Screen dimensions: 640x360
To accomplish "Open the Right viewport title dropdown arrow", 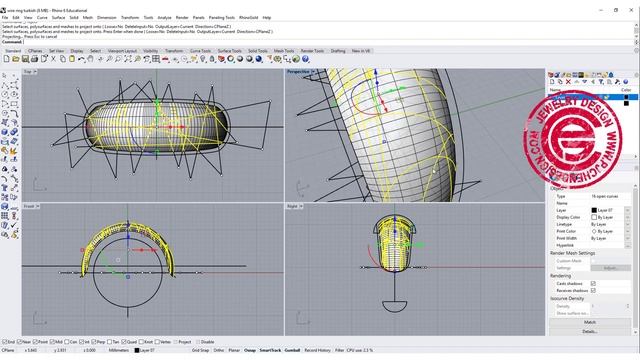I will point(301,206).
